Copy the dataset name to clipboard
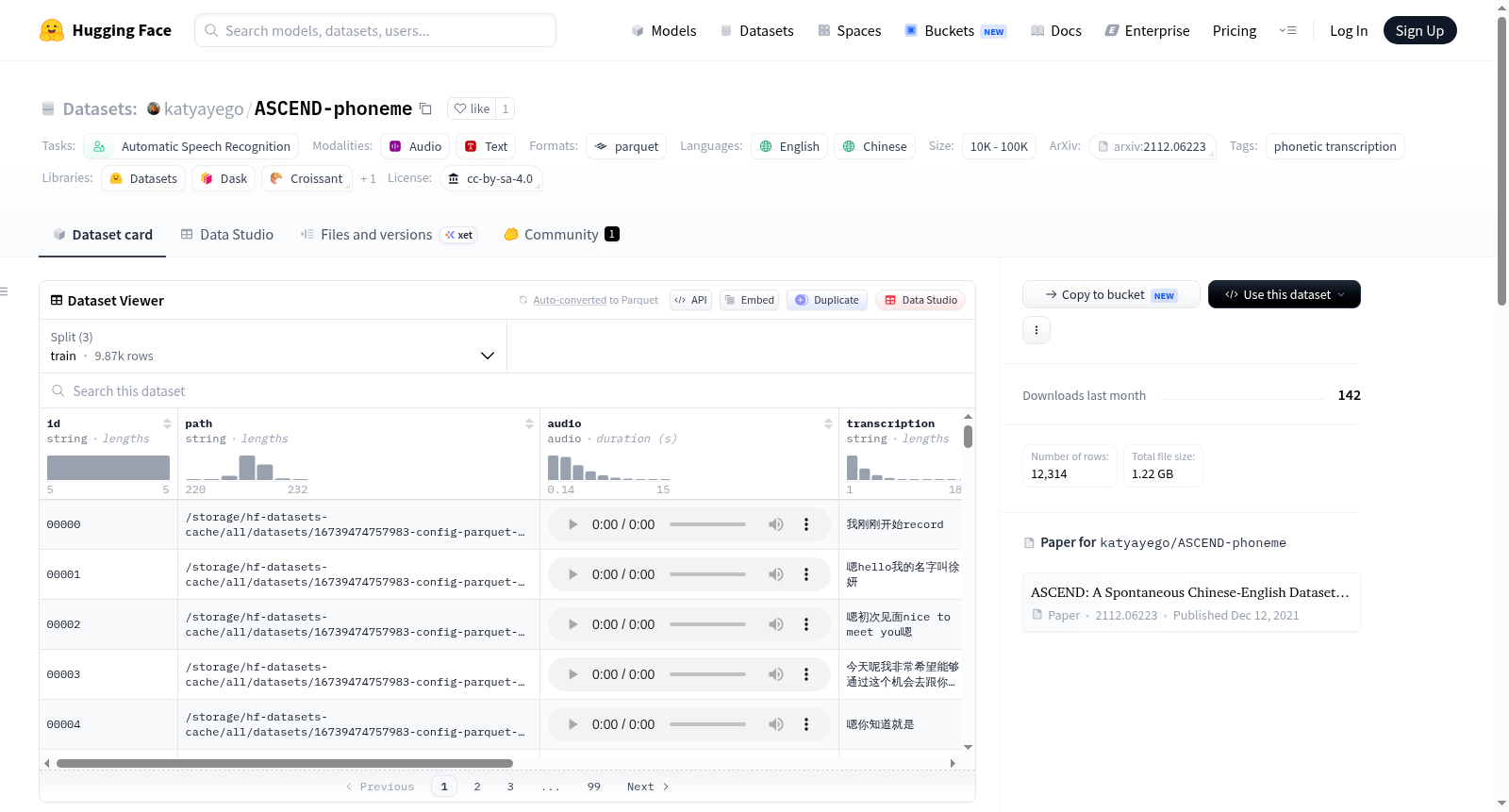 pyautogui.click(x=425, y=108)
